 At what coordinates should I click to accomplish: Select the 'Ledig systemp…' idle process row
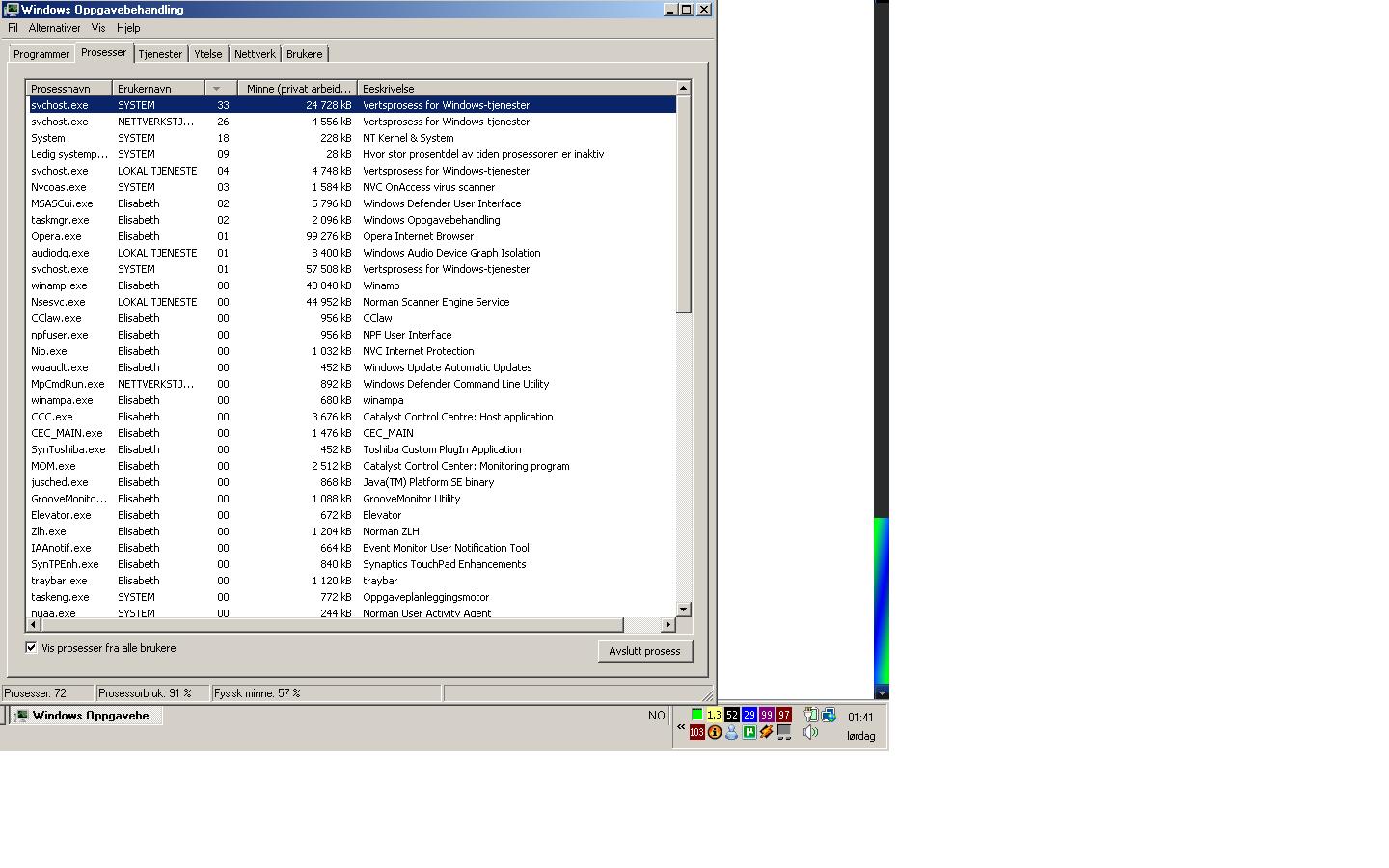click(351, 154)
